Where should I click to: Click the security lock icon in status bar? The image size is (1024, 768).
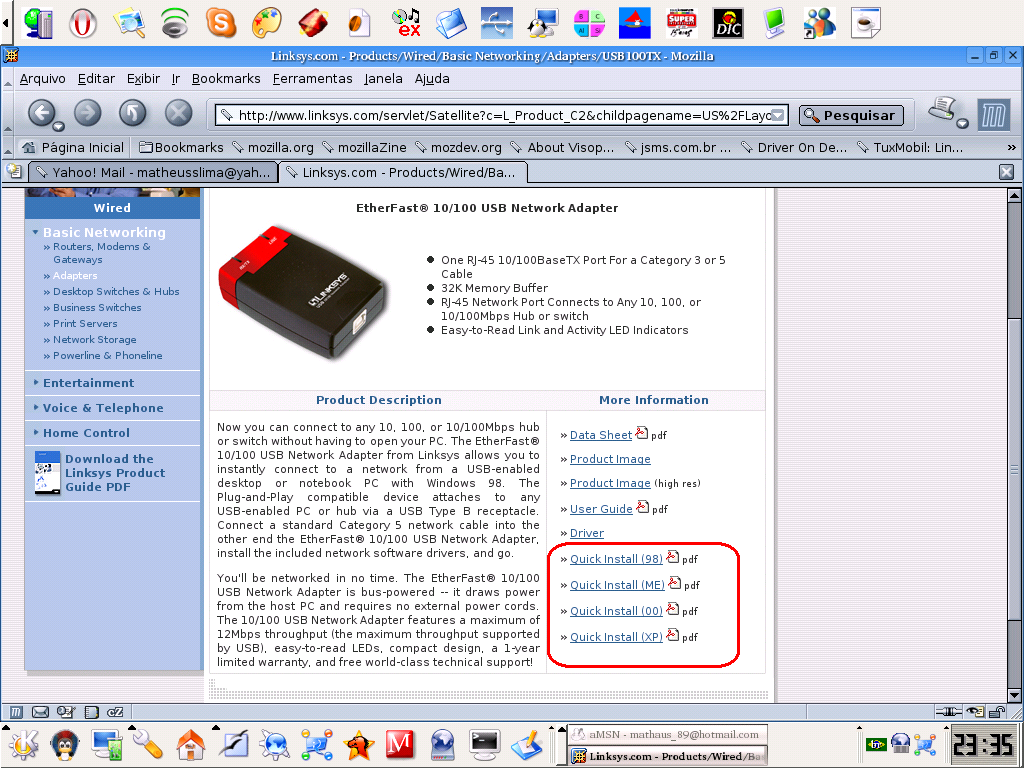point(997,712)
